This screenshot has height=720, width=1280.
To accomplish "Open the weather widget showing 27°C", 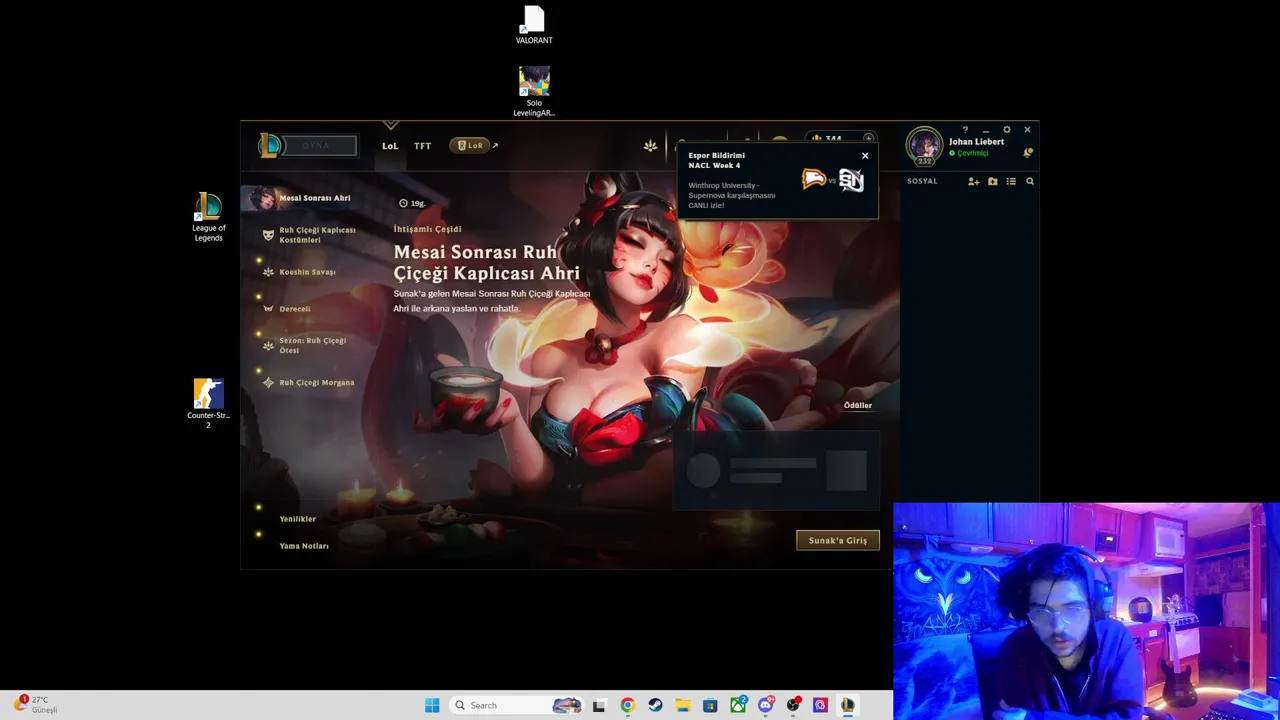I will click(35, 704).
